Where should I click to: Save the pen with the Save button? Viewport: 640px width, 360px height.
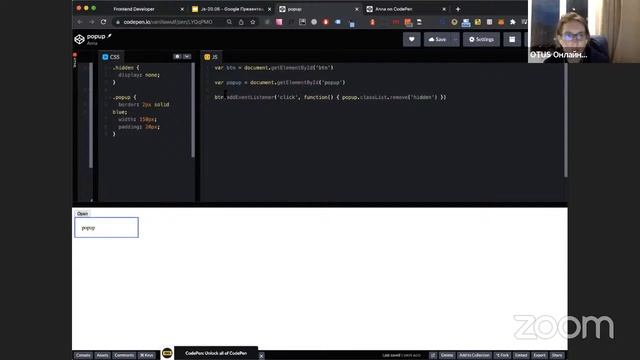(x=437, y=40)
